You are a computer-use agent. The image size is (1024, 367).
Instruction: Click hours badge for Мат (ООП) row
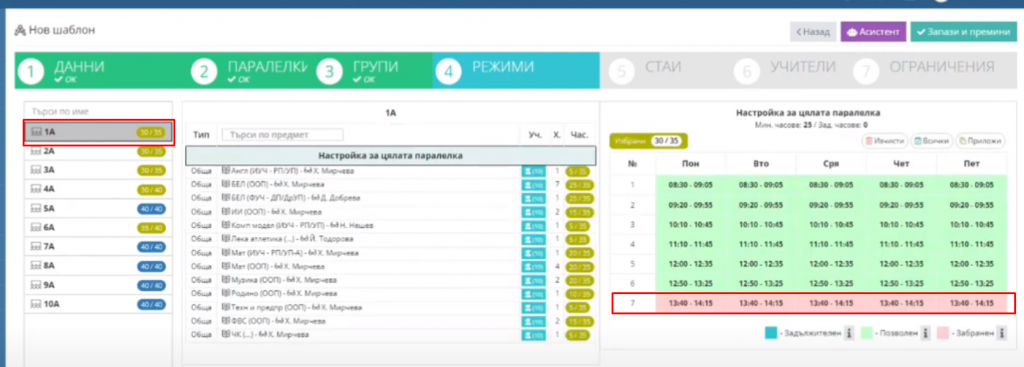coord(577,266)
